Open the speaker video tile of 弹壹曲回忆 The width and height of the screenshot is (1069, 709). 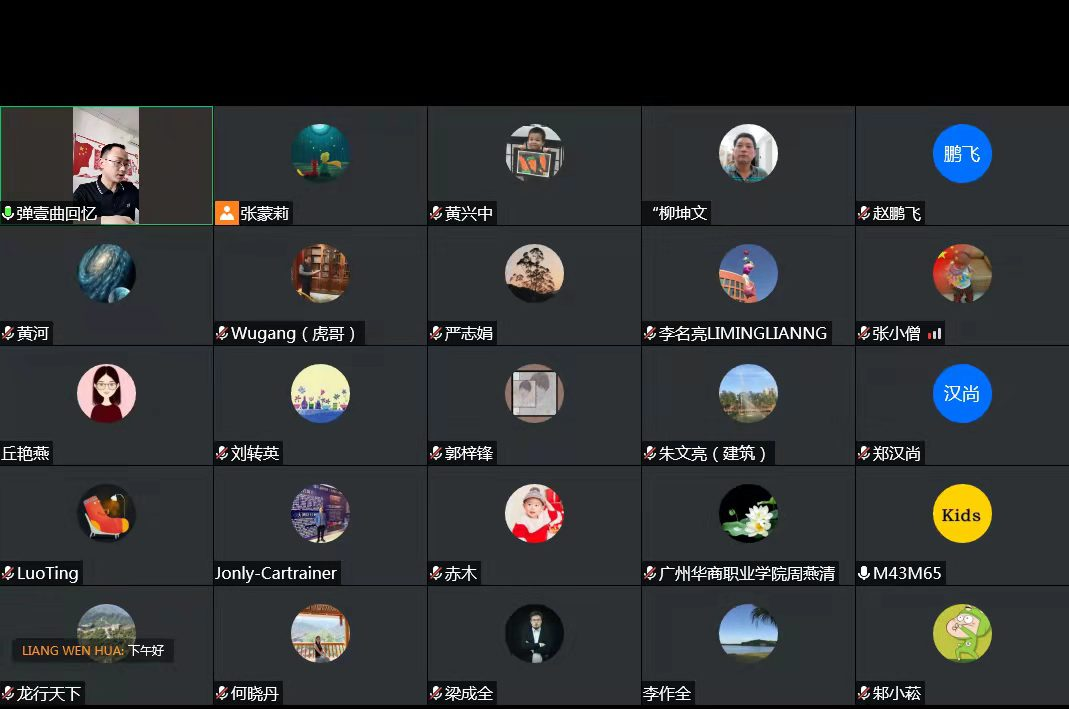(106, 165)
